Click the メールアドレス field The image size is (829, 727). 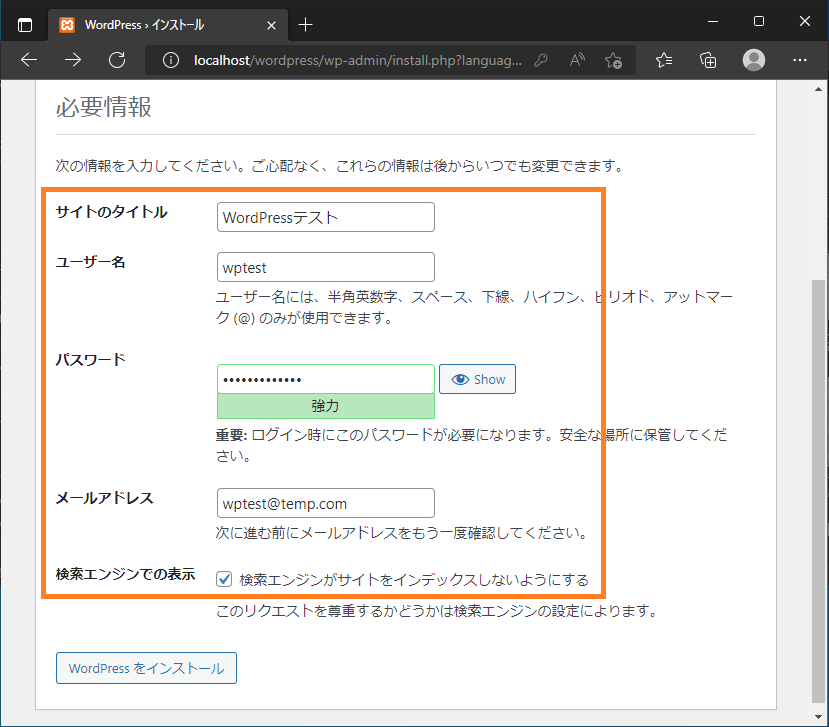(326, 503)
